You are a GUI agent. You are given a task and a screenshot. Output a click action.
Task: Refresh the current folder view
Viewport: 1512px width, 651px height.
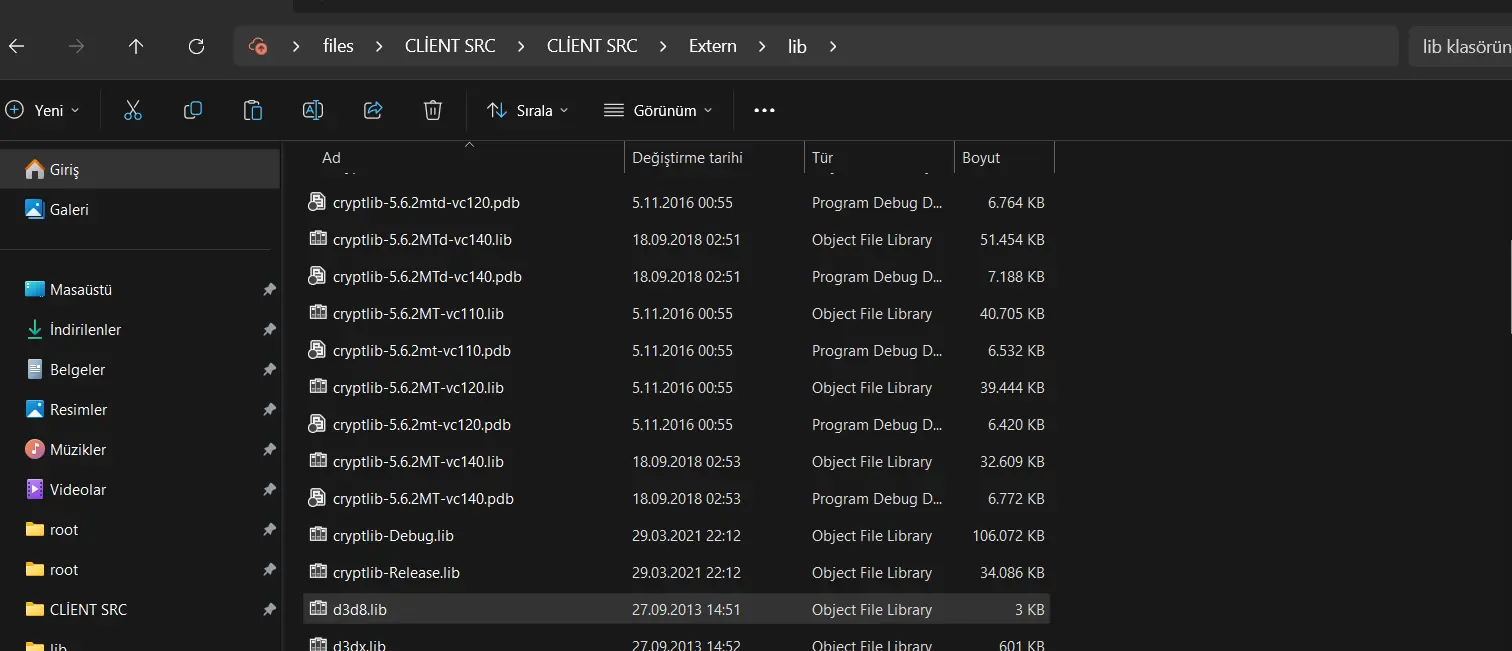[x=196, y=46]
